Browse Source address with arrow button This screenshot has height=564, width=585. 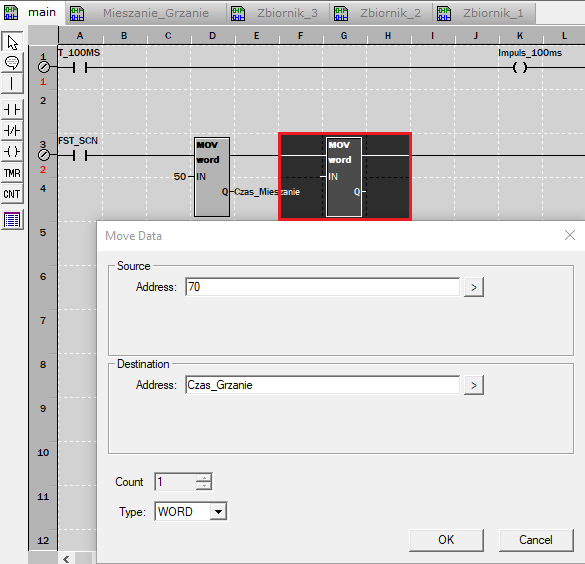tap(474, 287)
